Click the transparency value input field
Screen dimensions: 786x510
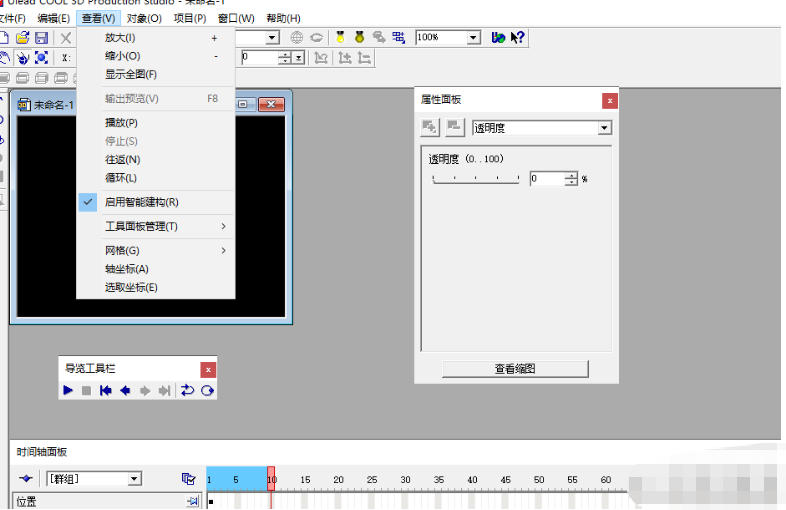(546, 179)
